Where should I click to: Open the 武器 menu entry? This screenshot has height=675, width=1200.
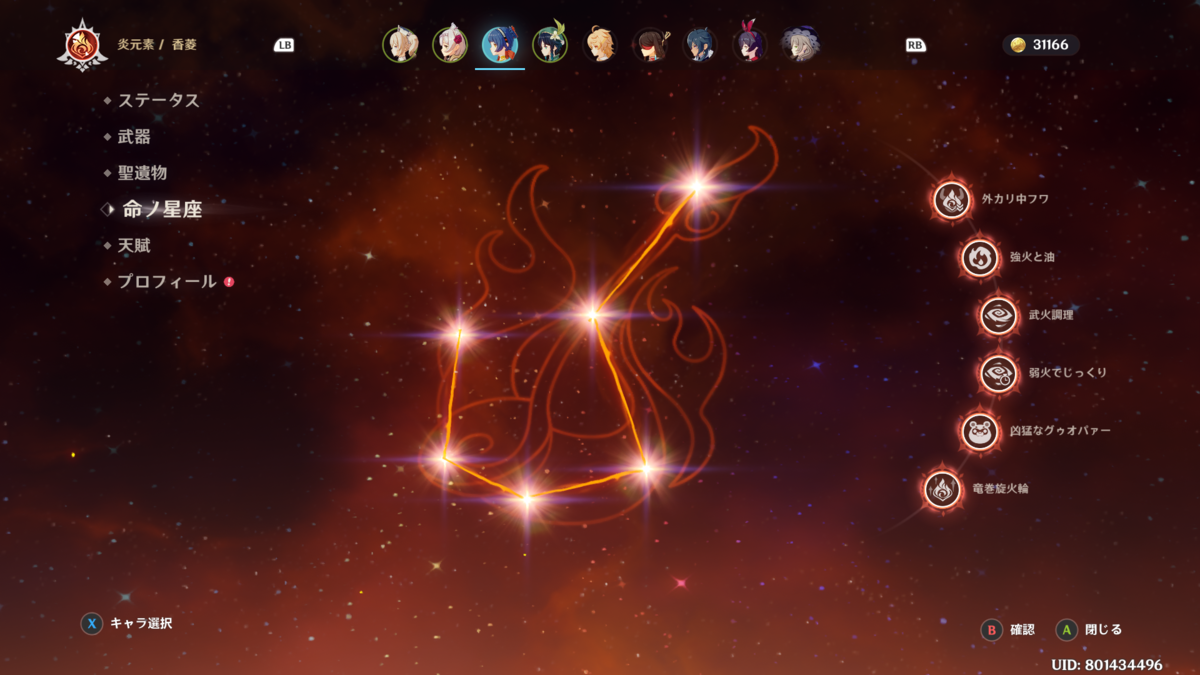coord(134,137)
